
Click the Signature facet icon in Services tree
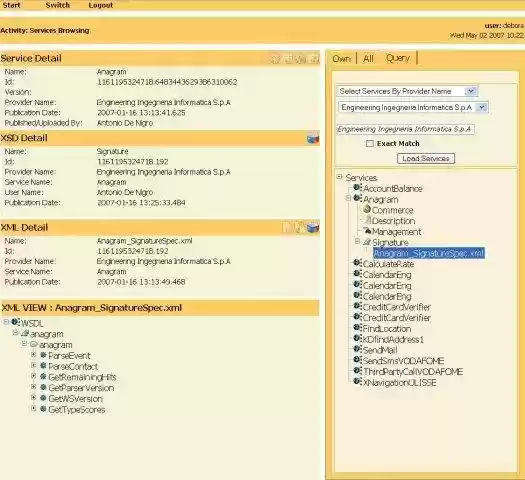tap(367, 242)
